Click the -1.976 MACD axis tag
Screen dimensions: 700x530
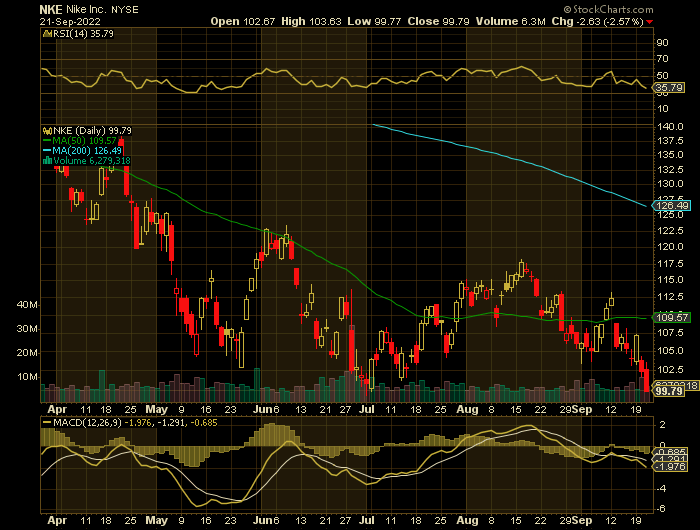click(x=670, y=467)
